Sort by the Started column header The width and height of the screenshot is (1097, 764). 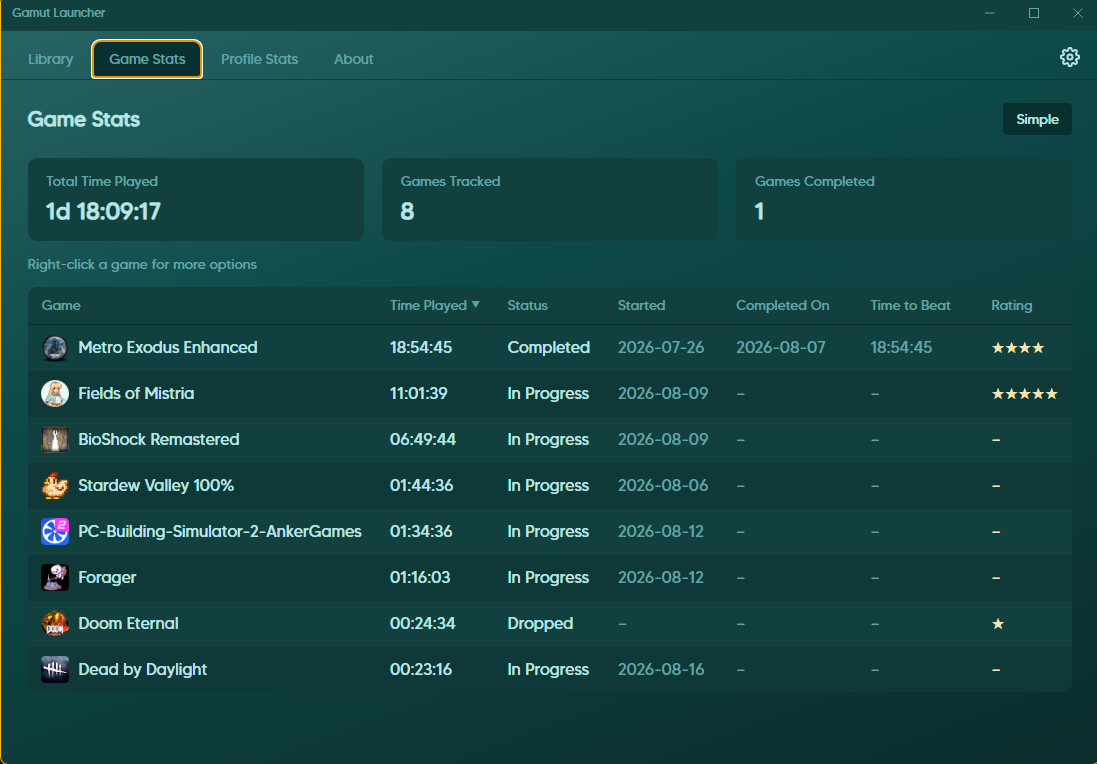642,305
